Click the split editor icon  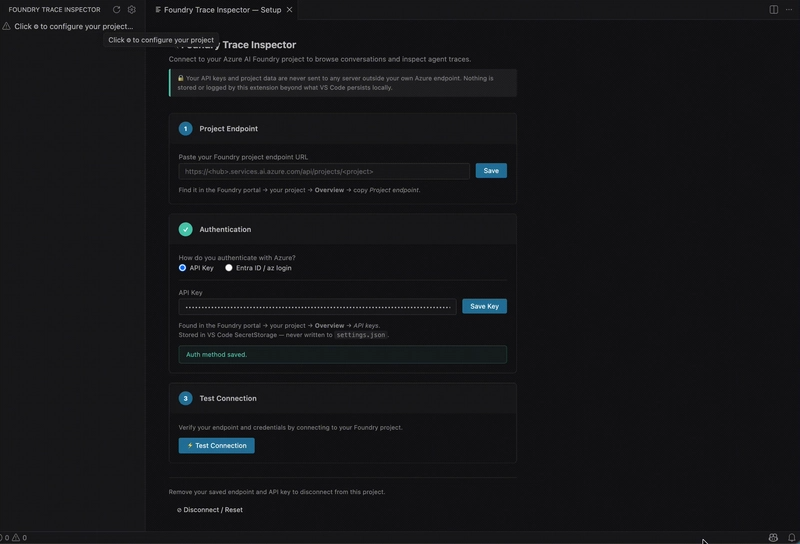pos(773,10)
